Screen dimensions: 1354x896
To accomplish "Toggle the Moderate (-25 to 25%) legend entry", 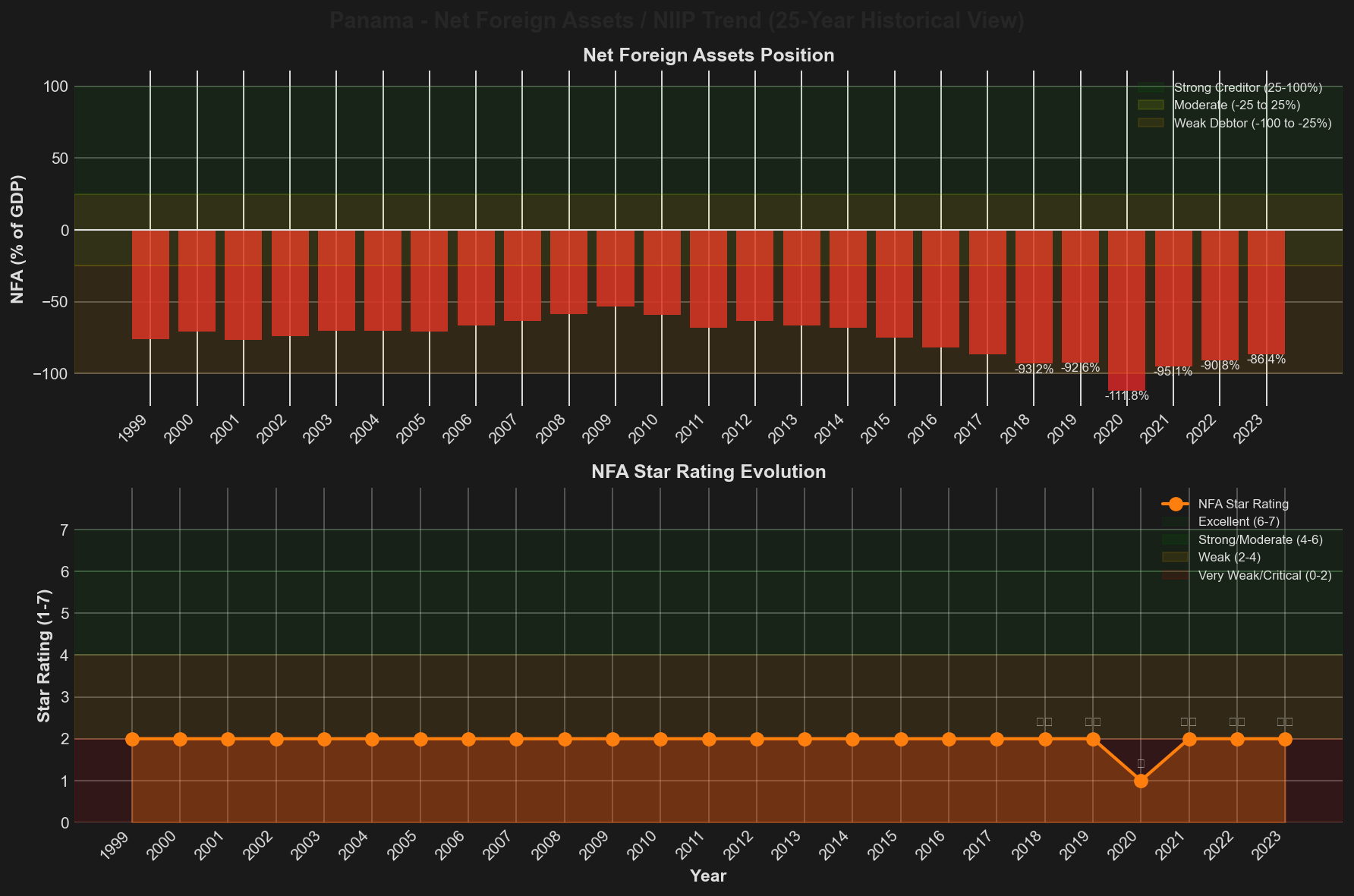I will [1236, 105].
